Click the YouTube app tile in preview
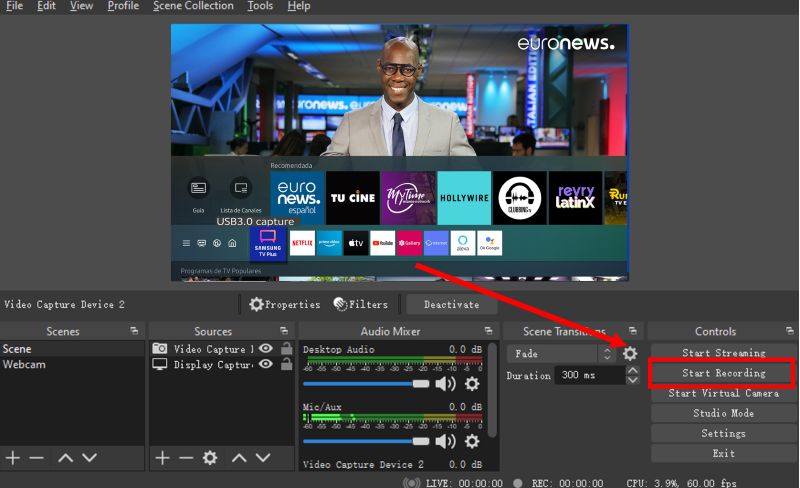Image resolution: width=800 pixels, height=488 pixels. (383, 243)
